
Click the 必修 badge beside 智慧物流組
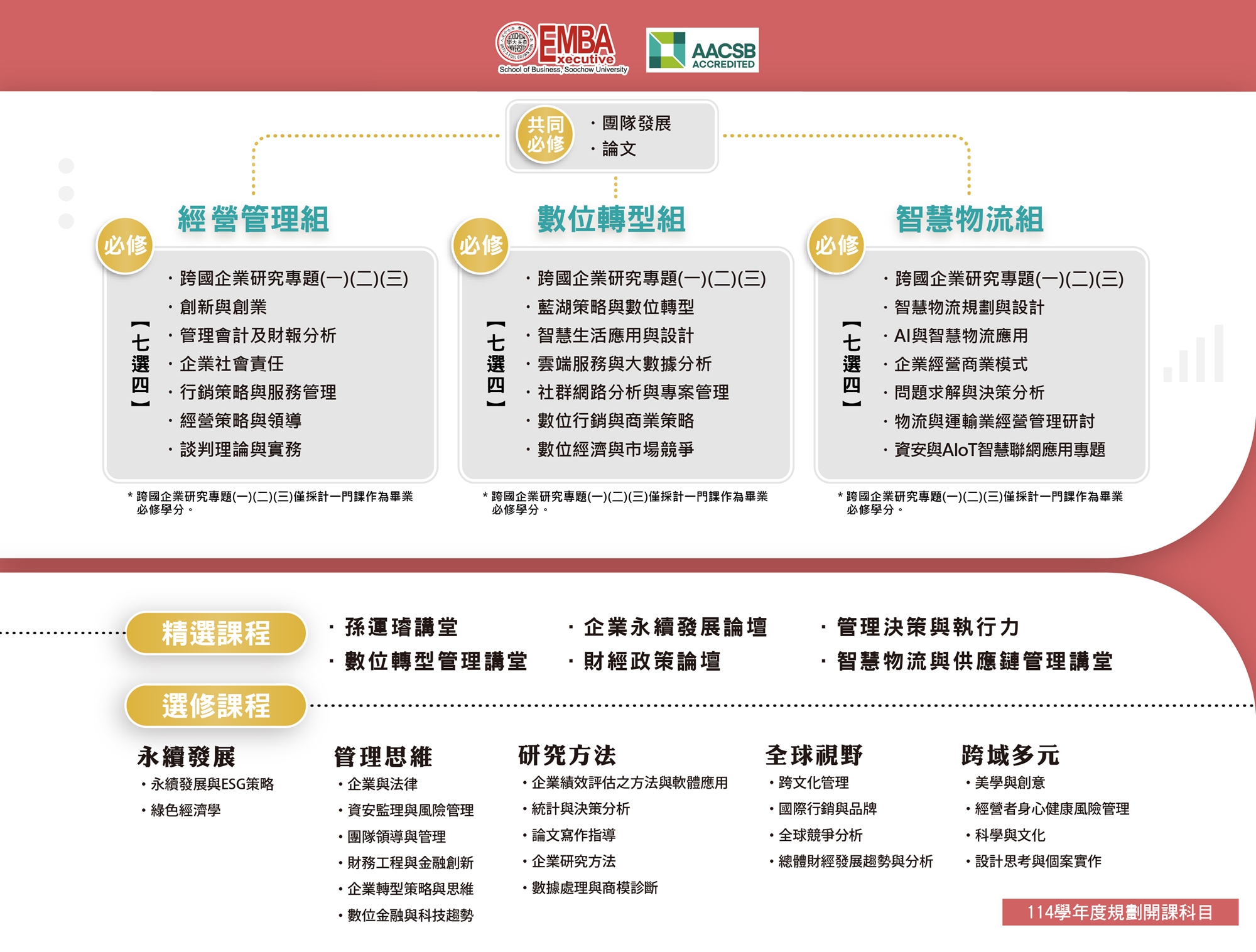pyautogui.click(x=836, y=245)
